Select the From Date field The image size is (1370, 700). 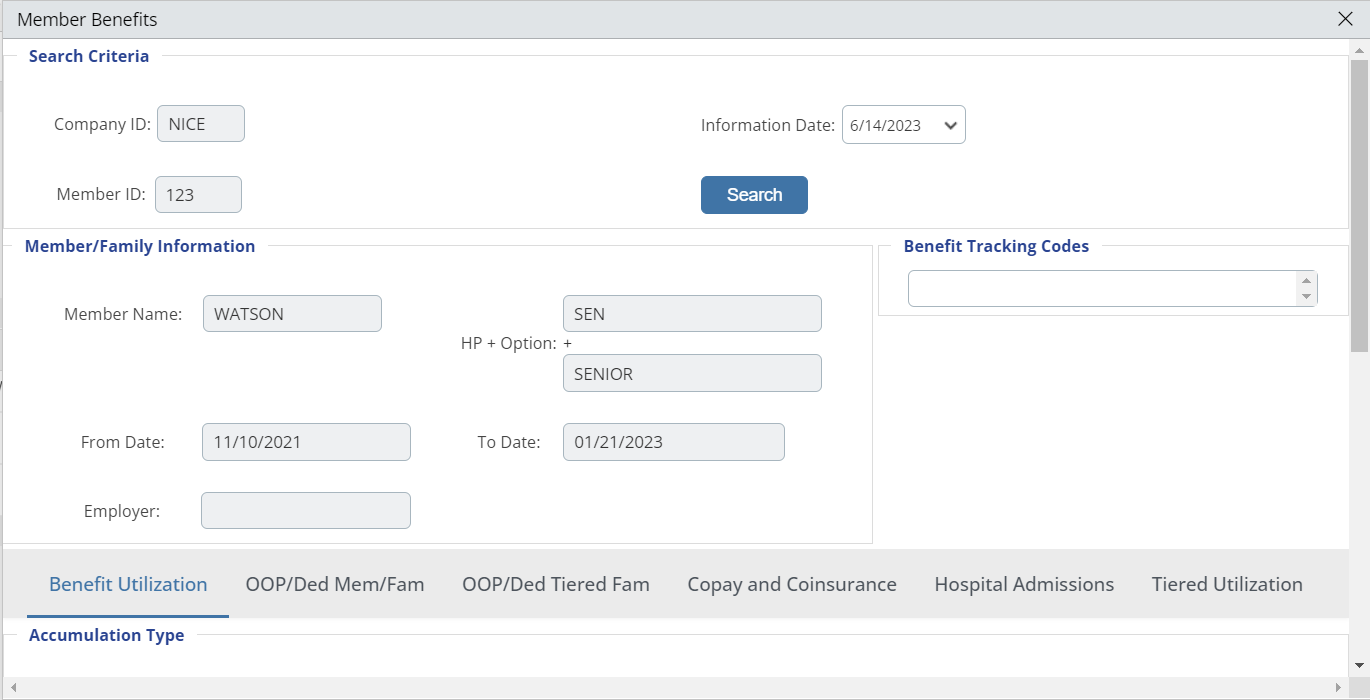[x=306, y=442]
